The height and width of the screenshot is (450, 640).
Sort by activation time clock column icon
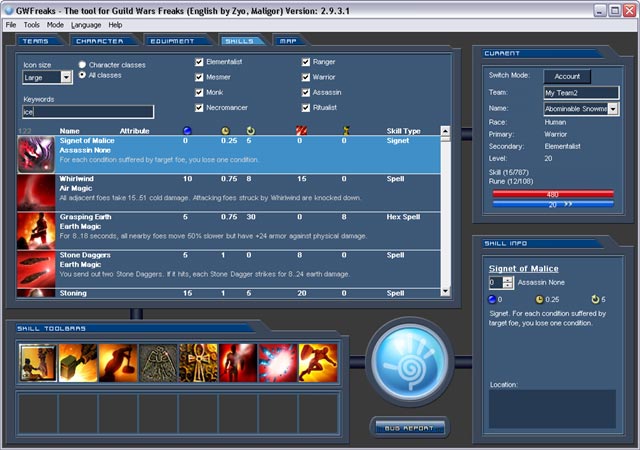click(x=225, y=131)
